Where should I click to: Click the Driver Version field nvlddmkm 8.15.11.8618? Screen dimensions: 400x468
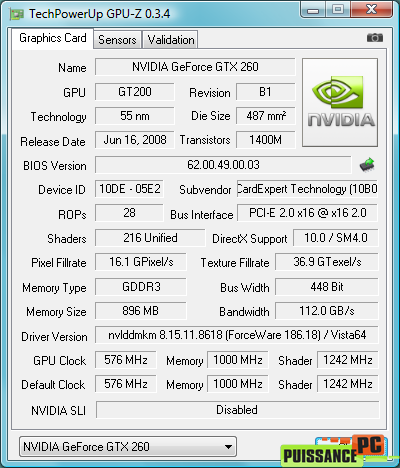pos(237,335)
